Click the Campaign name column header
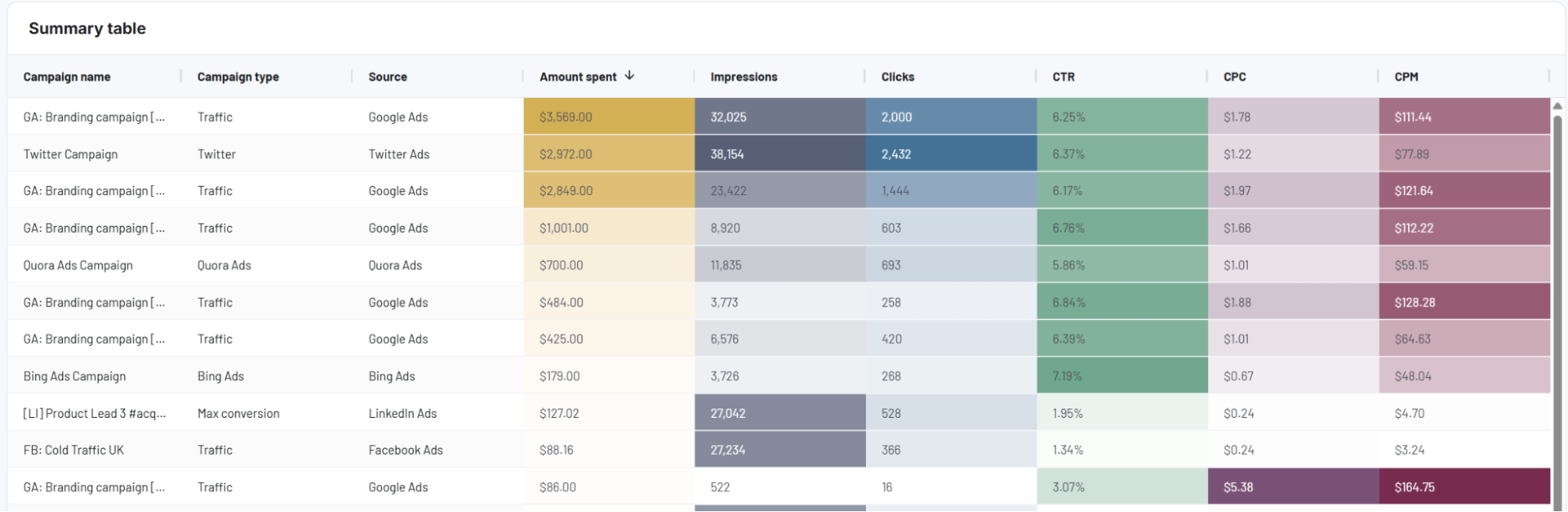The height and width of the screenshot is (512, 1568). 94,77
